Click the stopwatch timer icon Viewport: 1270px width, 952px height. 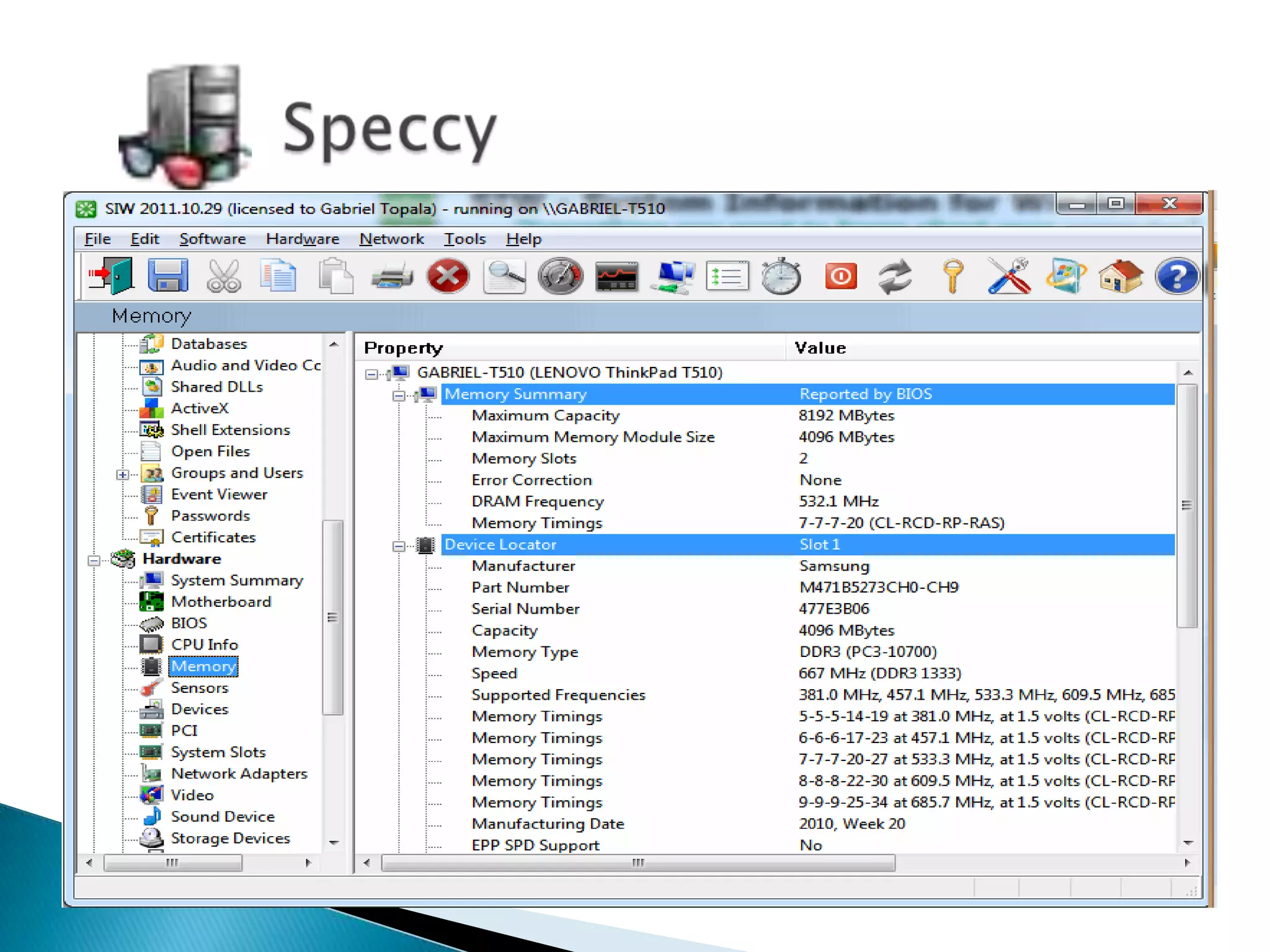[x=781, y=276]
